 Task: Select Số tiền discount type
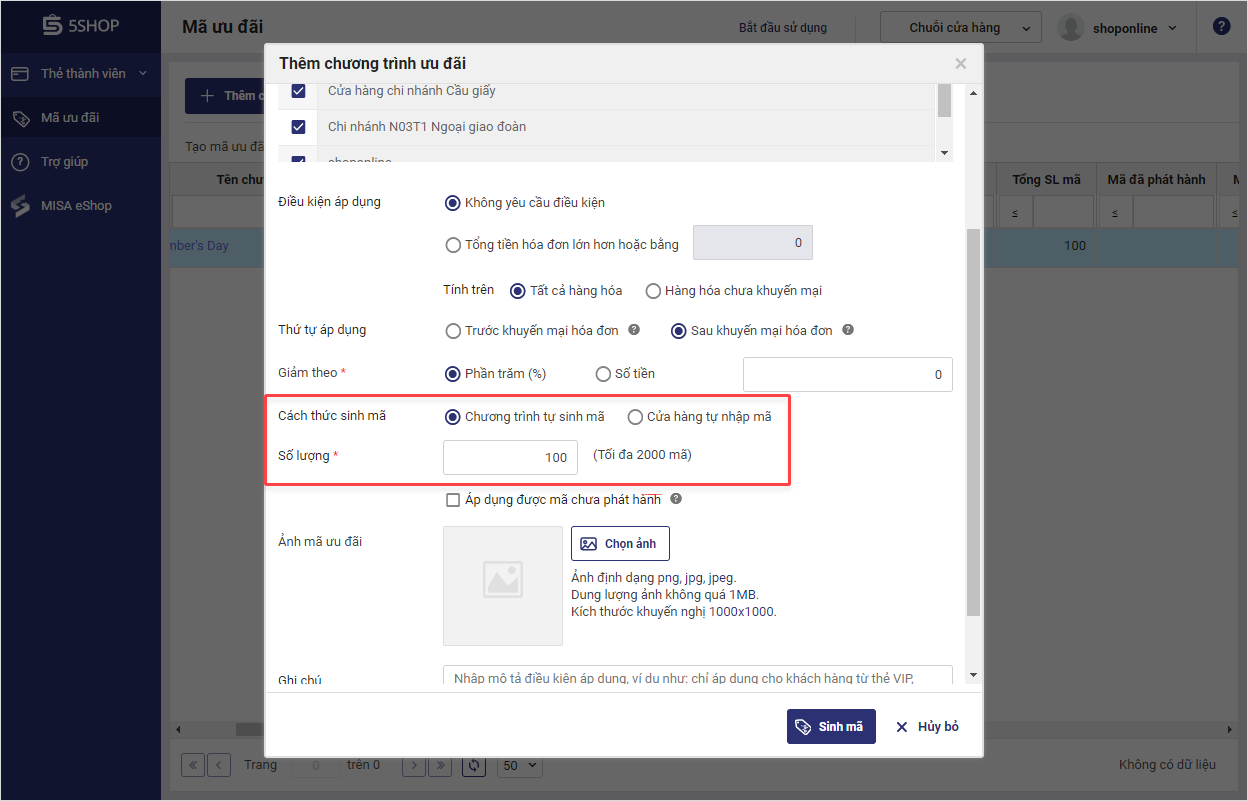click(602, 374)
